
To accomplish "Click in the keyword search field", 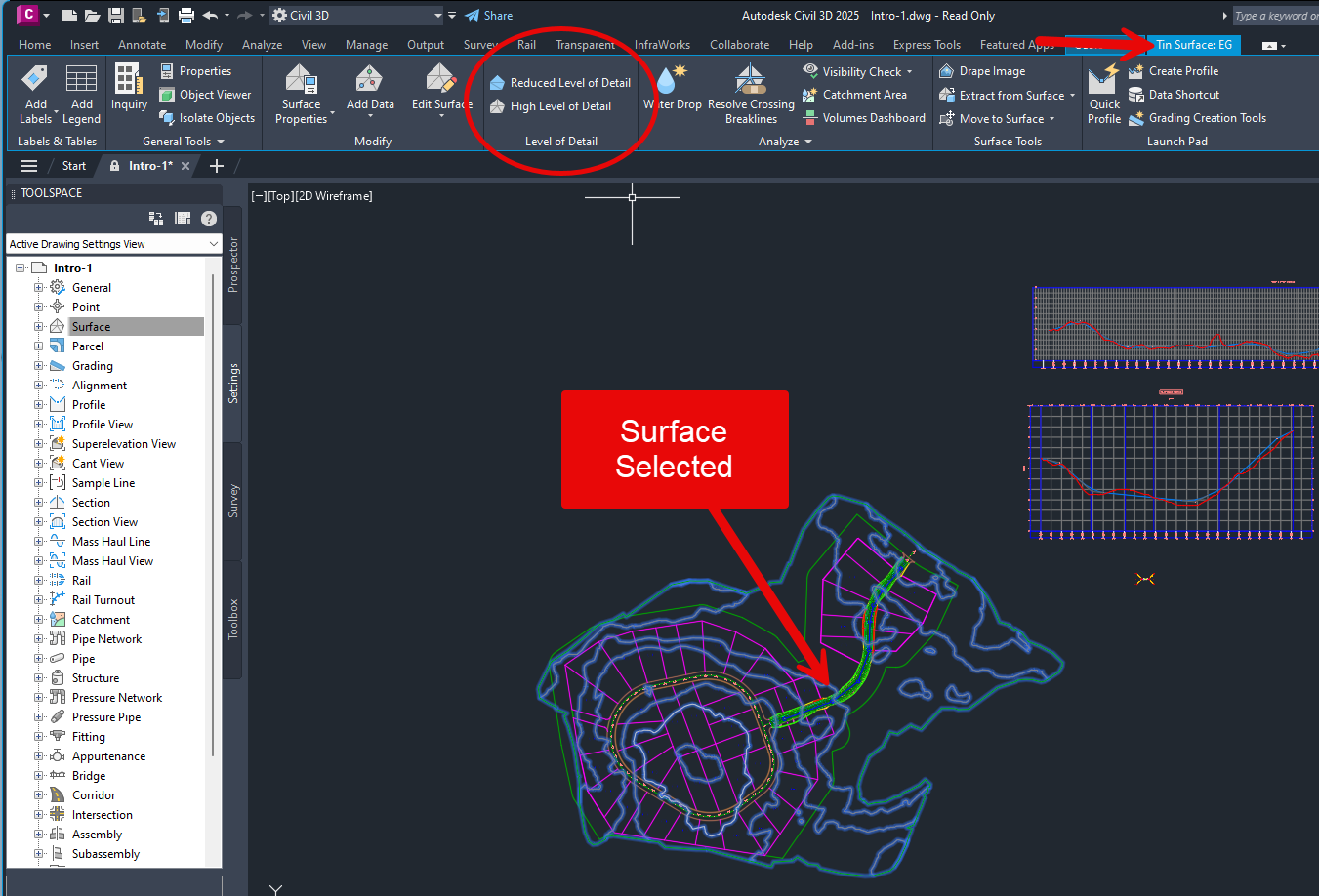I will coord(1275,16).
